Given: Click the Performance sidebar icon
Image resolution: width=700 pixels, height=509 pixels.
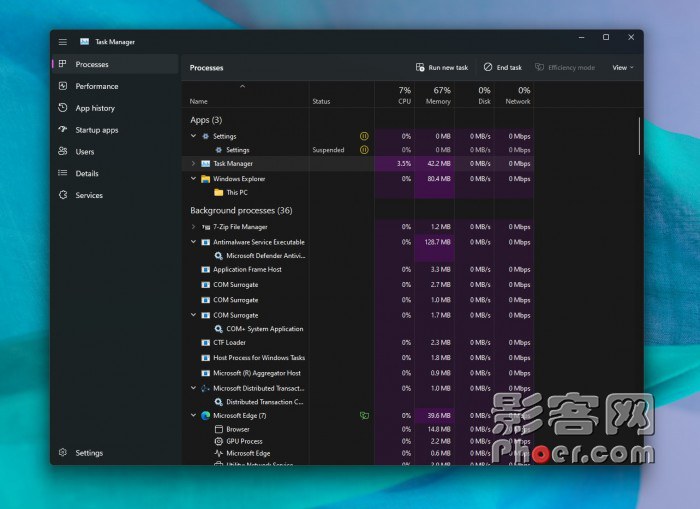Looking at the screenshot, I should tap(62, 86).
